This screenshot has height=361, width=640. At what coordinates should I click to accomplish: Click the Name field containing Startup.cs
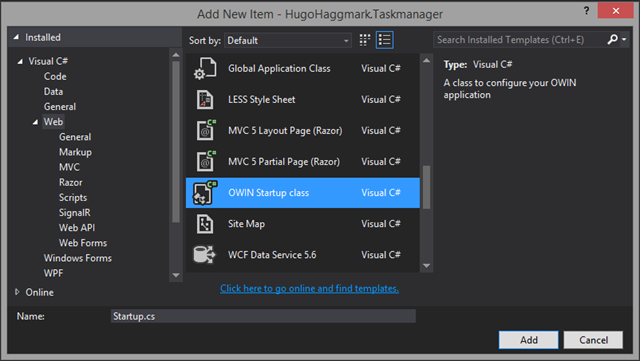[x=263, y=316]
